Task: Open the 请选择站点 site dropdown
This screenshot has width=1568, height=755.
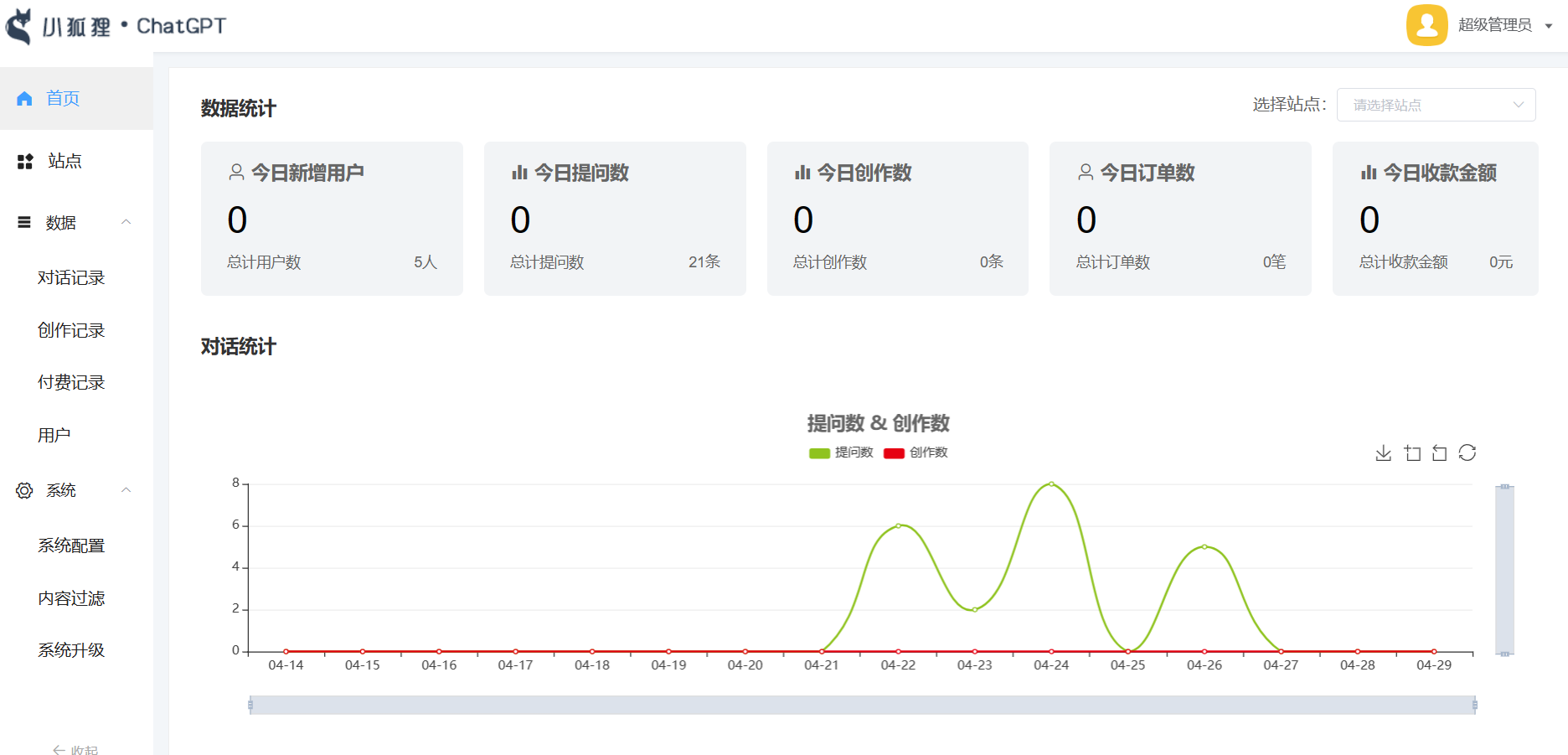Action: tap(1436, 105)
